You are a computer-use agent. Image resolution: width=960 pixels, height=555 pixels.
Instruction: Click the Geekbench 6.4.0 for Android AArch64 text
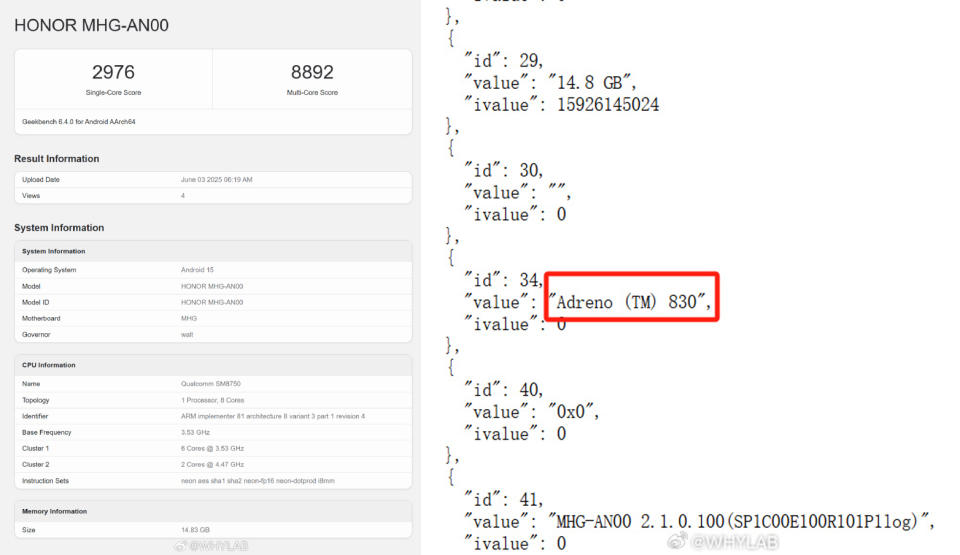tap(78, 122)
